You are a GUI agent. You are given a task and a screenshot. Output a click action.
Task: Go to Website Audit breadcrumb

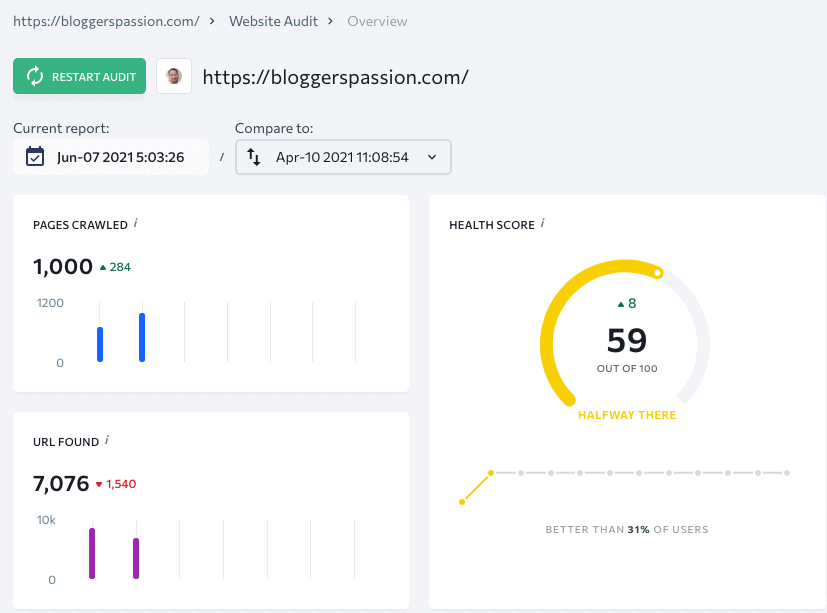tap(273, 22)
